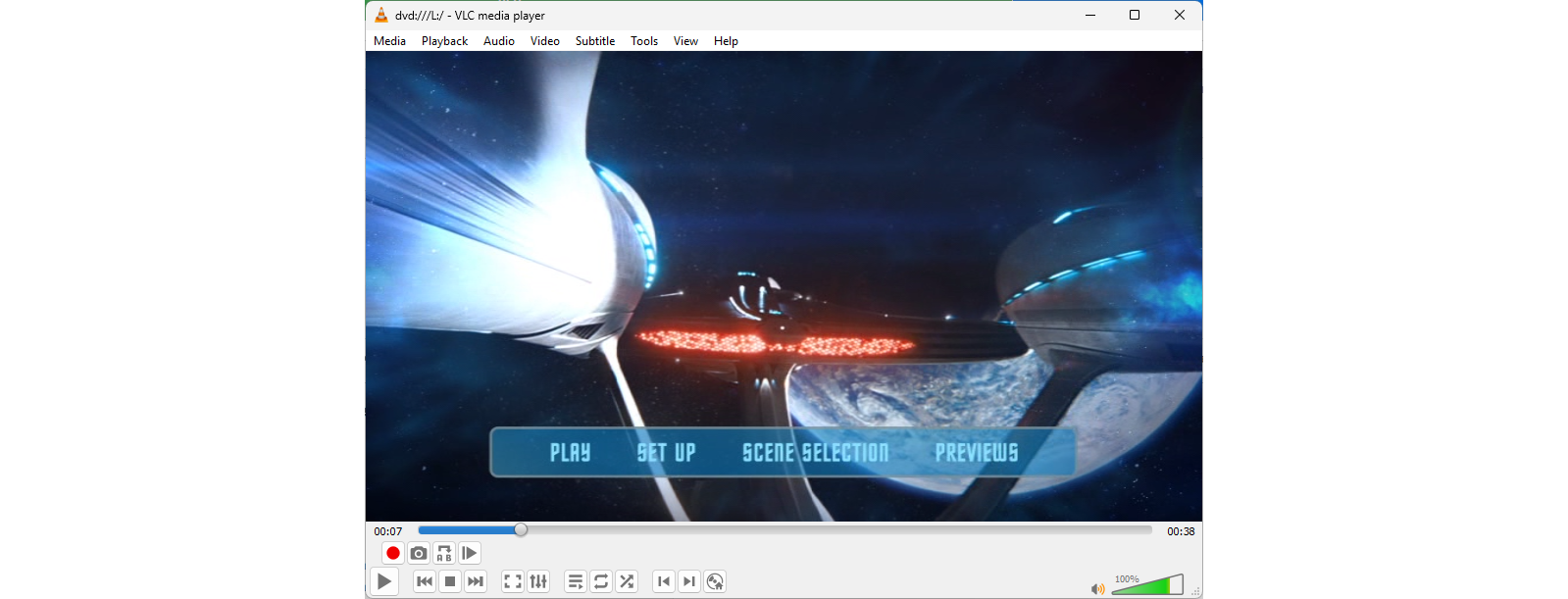Viewport: 1568px width, 599px height.
Task: Toggle A-B loop button
Action: [x=444, y=553]
